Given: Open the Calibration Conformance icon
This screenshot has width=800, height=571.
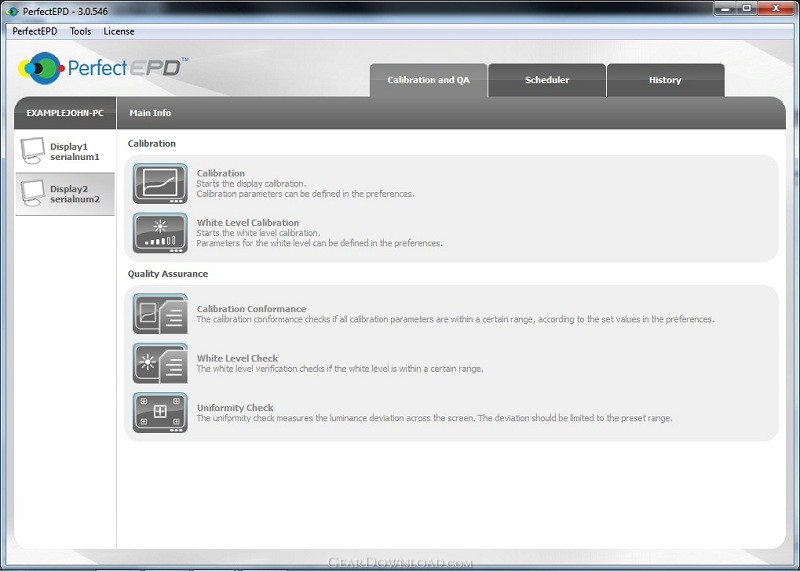Looking at the screenshot, I should [x=160, y=314].
